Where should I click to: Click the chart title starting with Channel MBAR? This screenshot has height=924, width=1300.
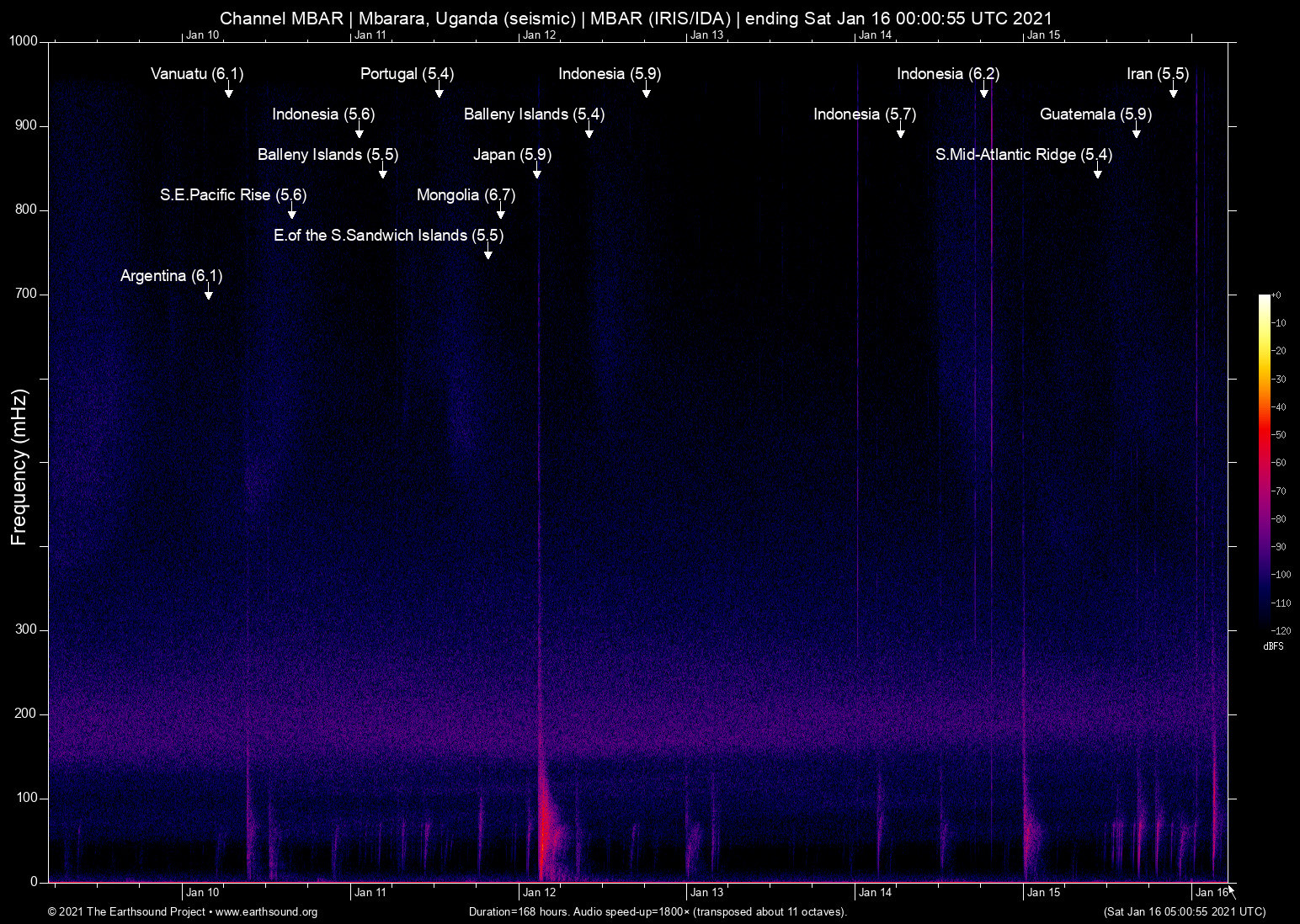(x=636, y=19)
